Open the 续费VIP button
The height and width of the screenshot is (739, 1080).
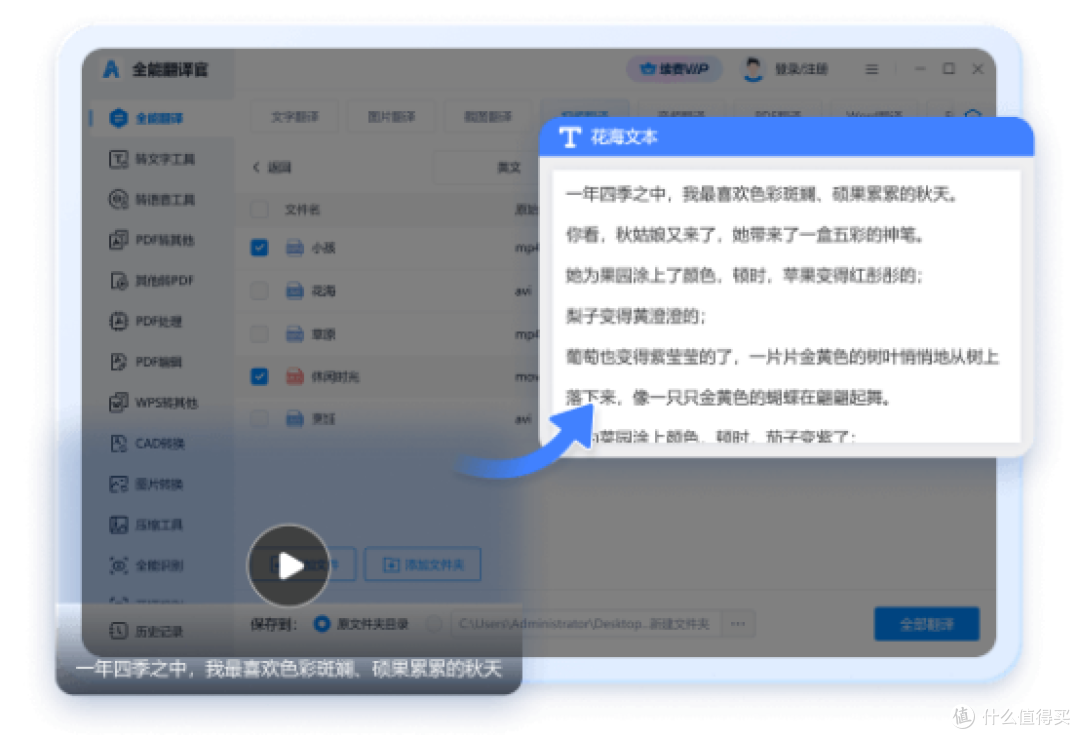coord(674,69)
